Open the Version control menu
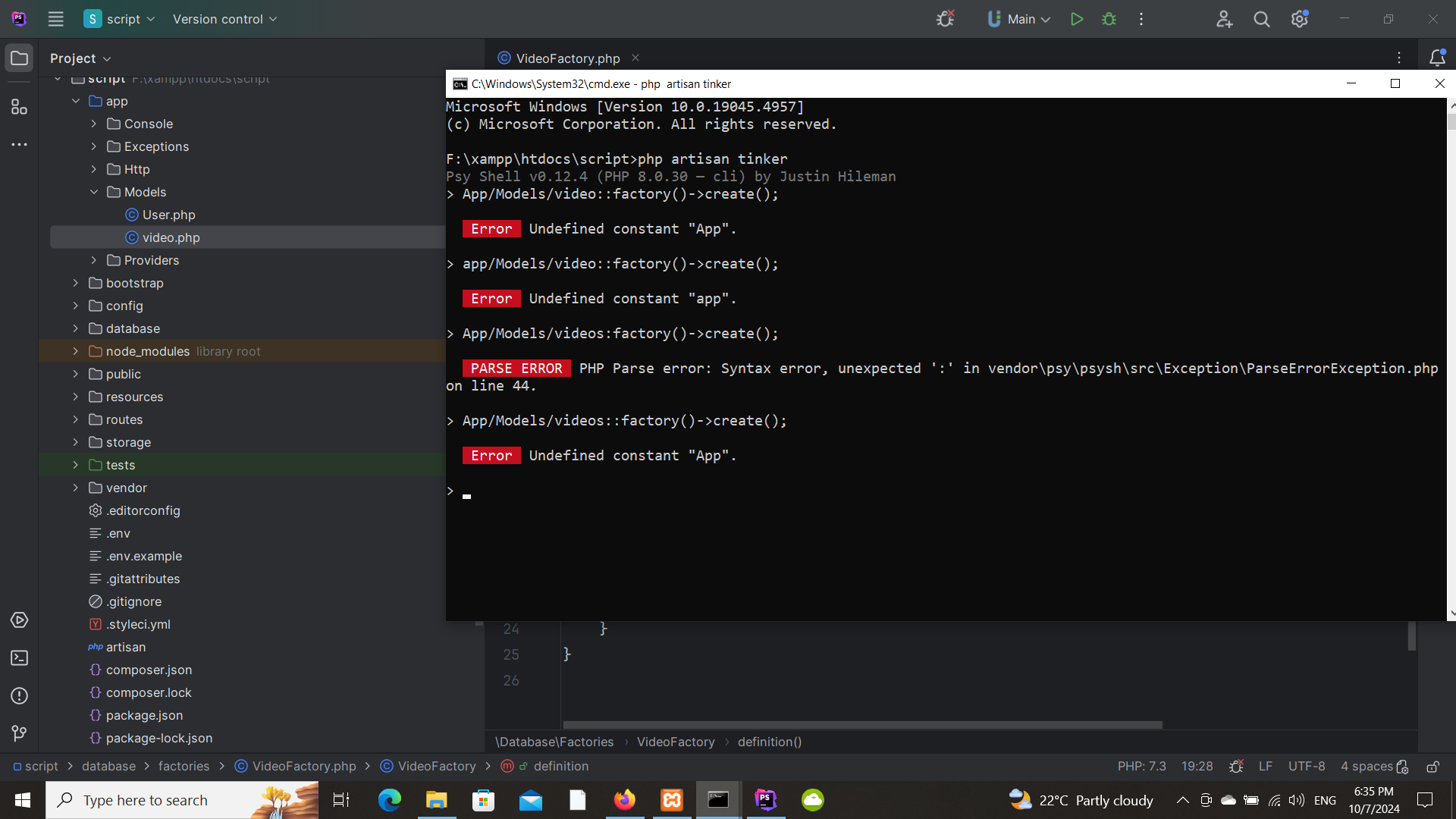 (224, 19)
